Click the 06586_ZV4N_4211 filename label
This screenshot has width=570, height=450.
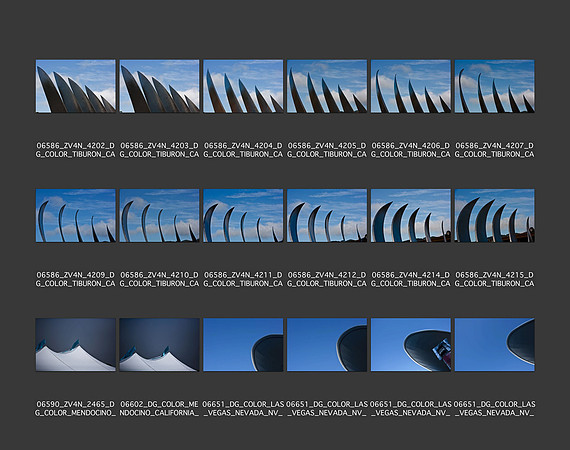243,279
